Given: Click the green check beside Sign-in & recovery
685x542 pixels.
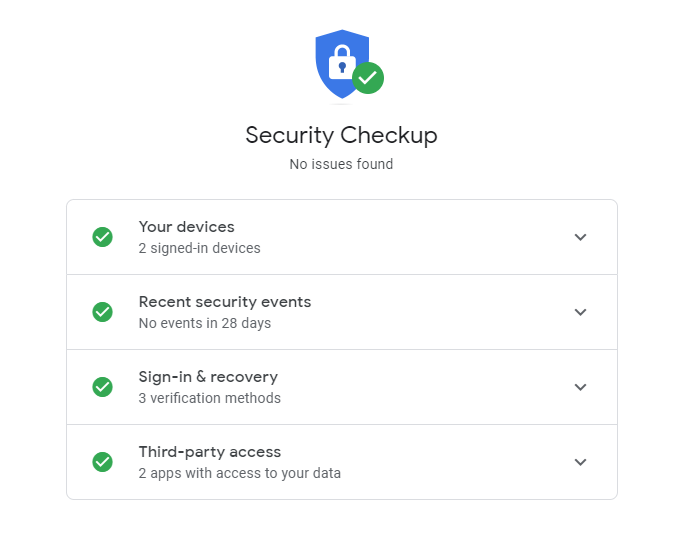Looking at the screenshot, I should click(103, 387).
